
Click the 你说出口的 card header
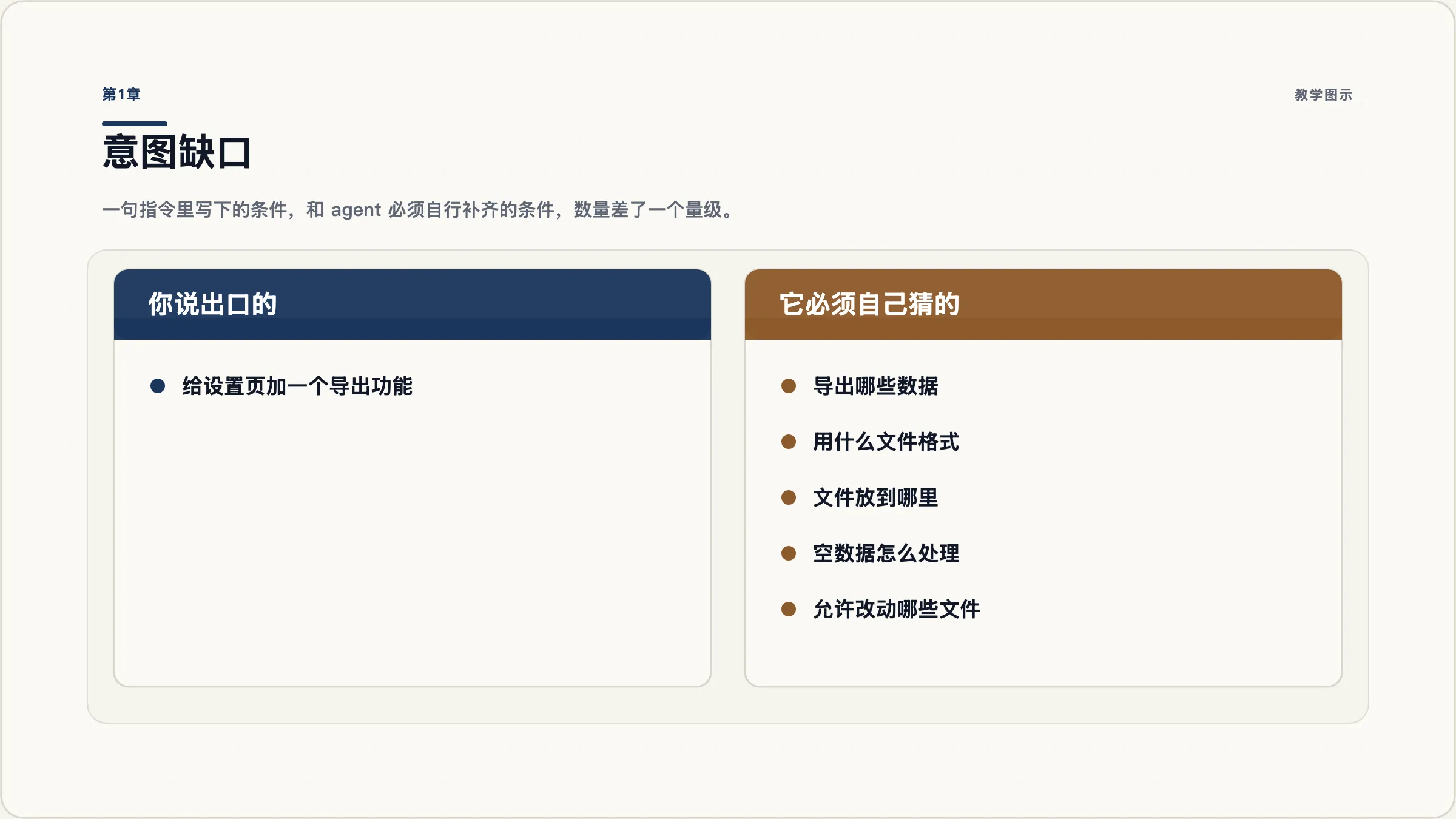click(413, 304)
